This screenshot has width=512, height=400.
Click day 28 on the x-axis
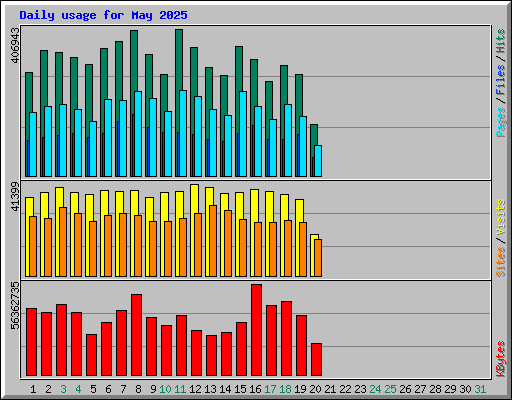[x=435, y=389]
